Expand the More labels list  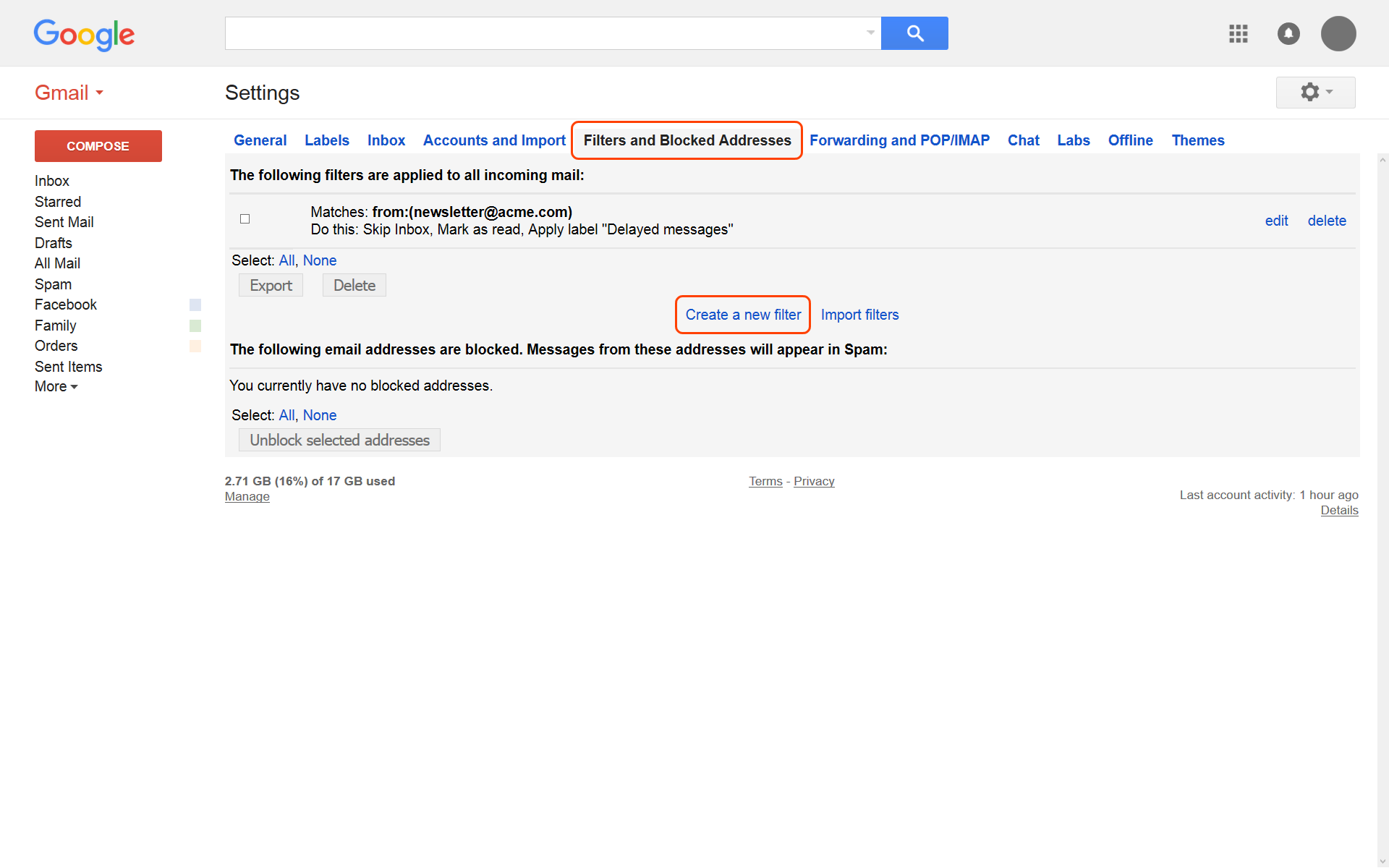pyautogui.click(x=56, y=386)
